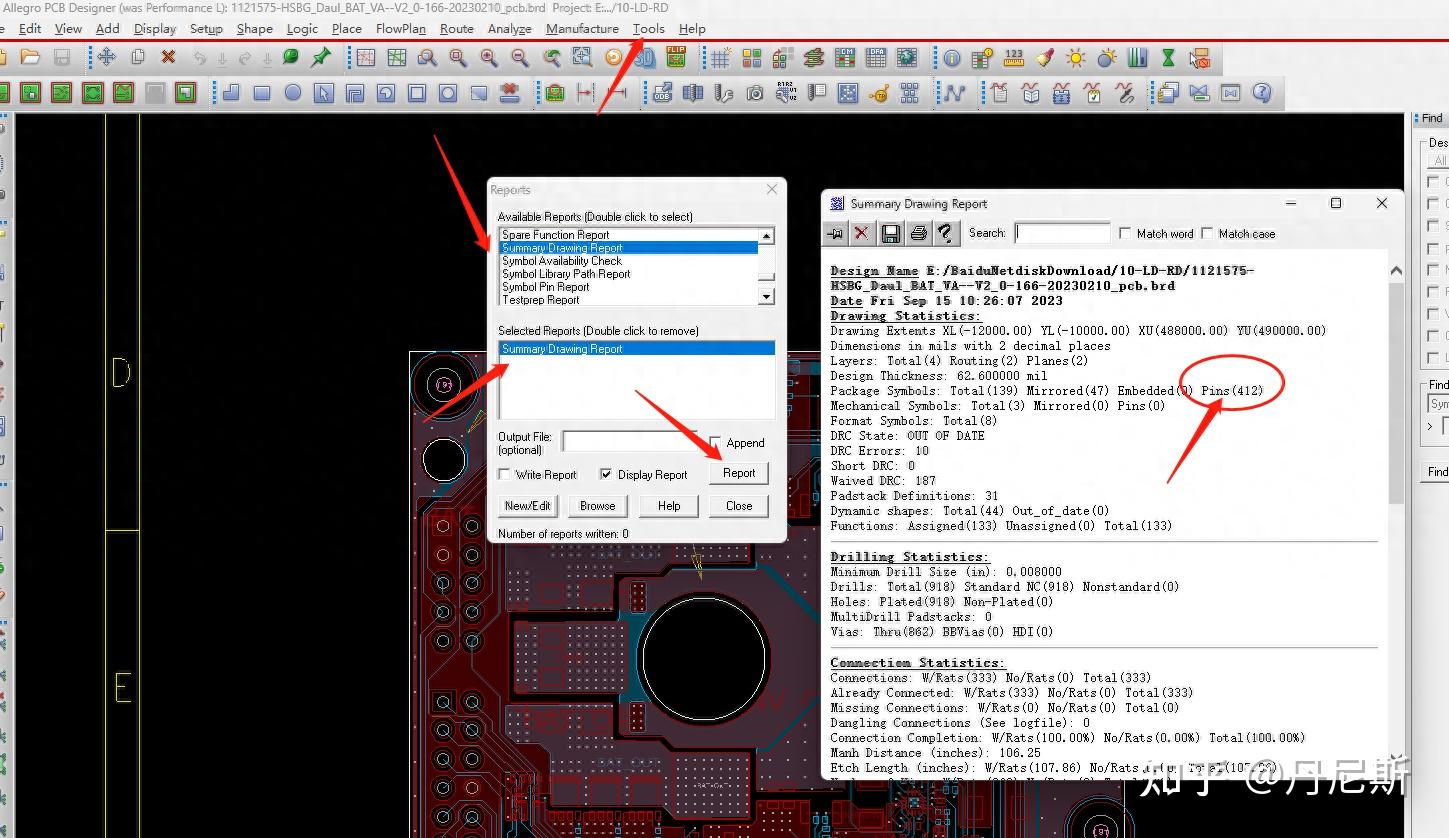Select Symbol Library Path Report
The image size is (1449, 838).
point(629,274)
